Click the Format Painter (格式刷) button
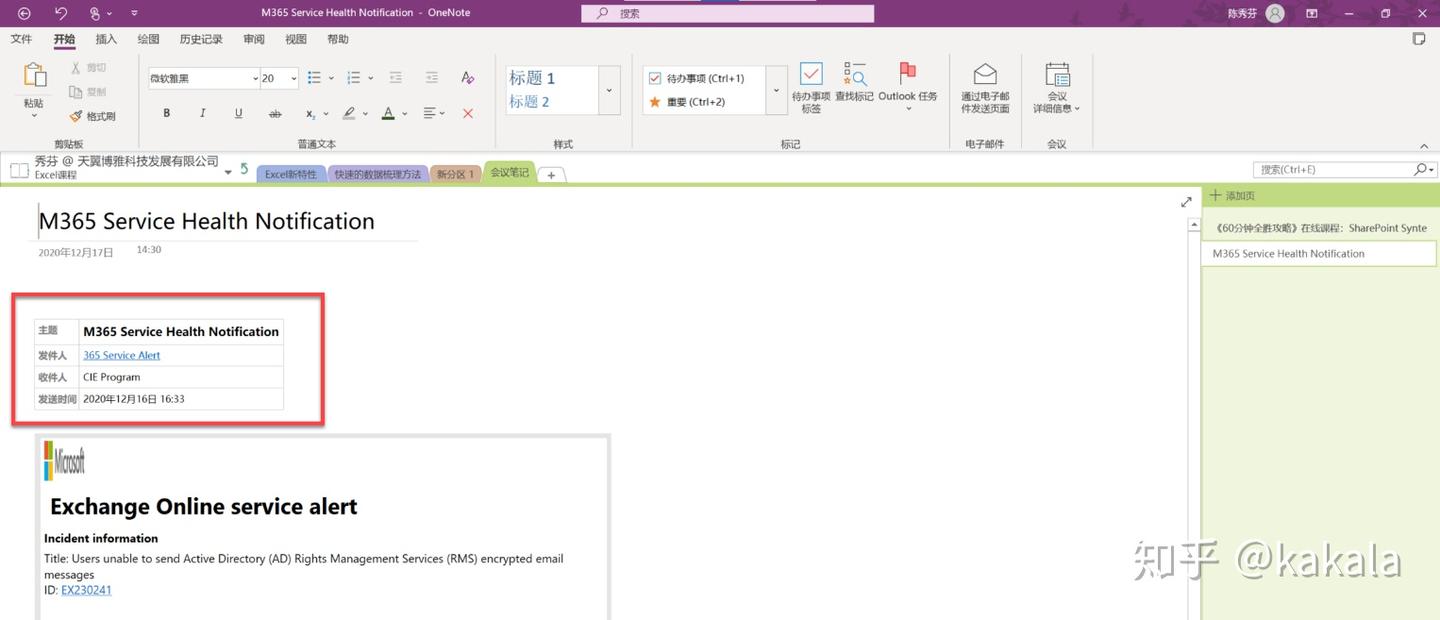The width and height of the screenshot is (1440, 620). (92, 116)
